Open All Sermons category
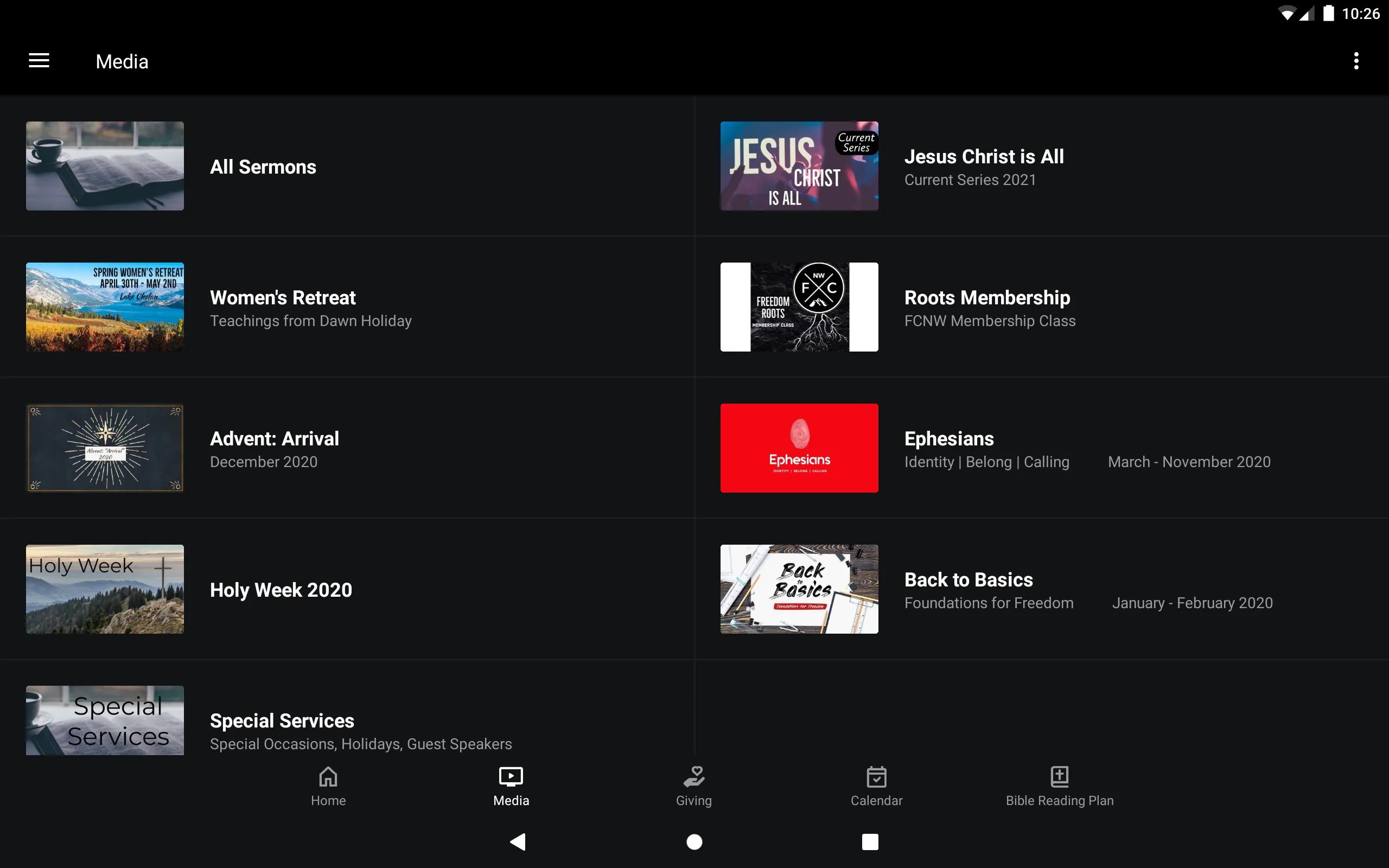 263,167
